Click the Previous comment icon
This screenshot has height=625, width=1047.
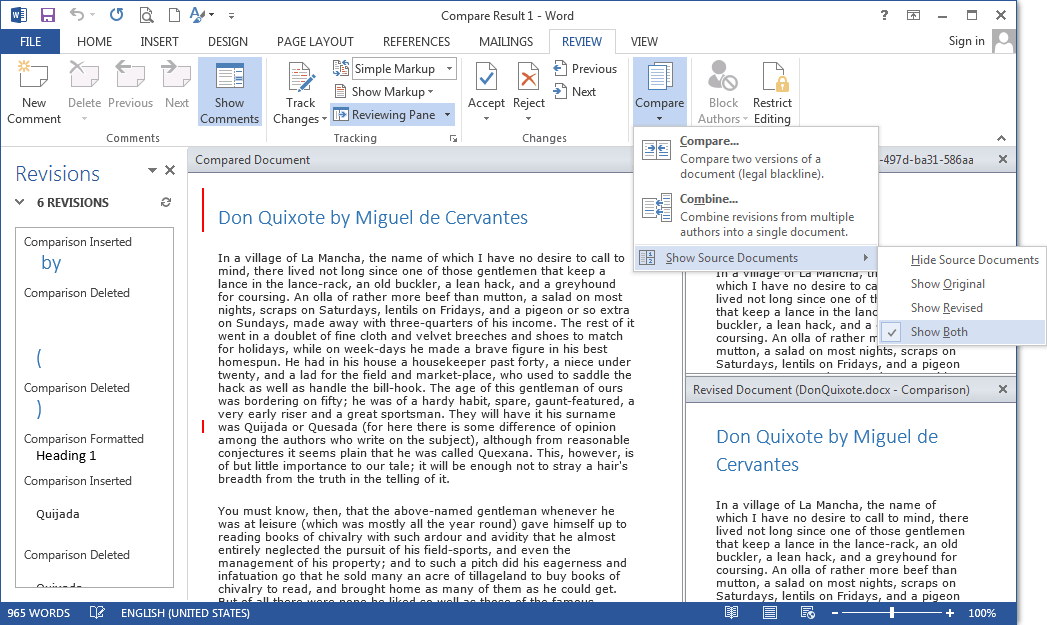point(130,75)
